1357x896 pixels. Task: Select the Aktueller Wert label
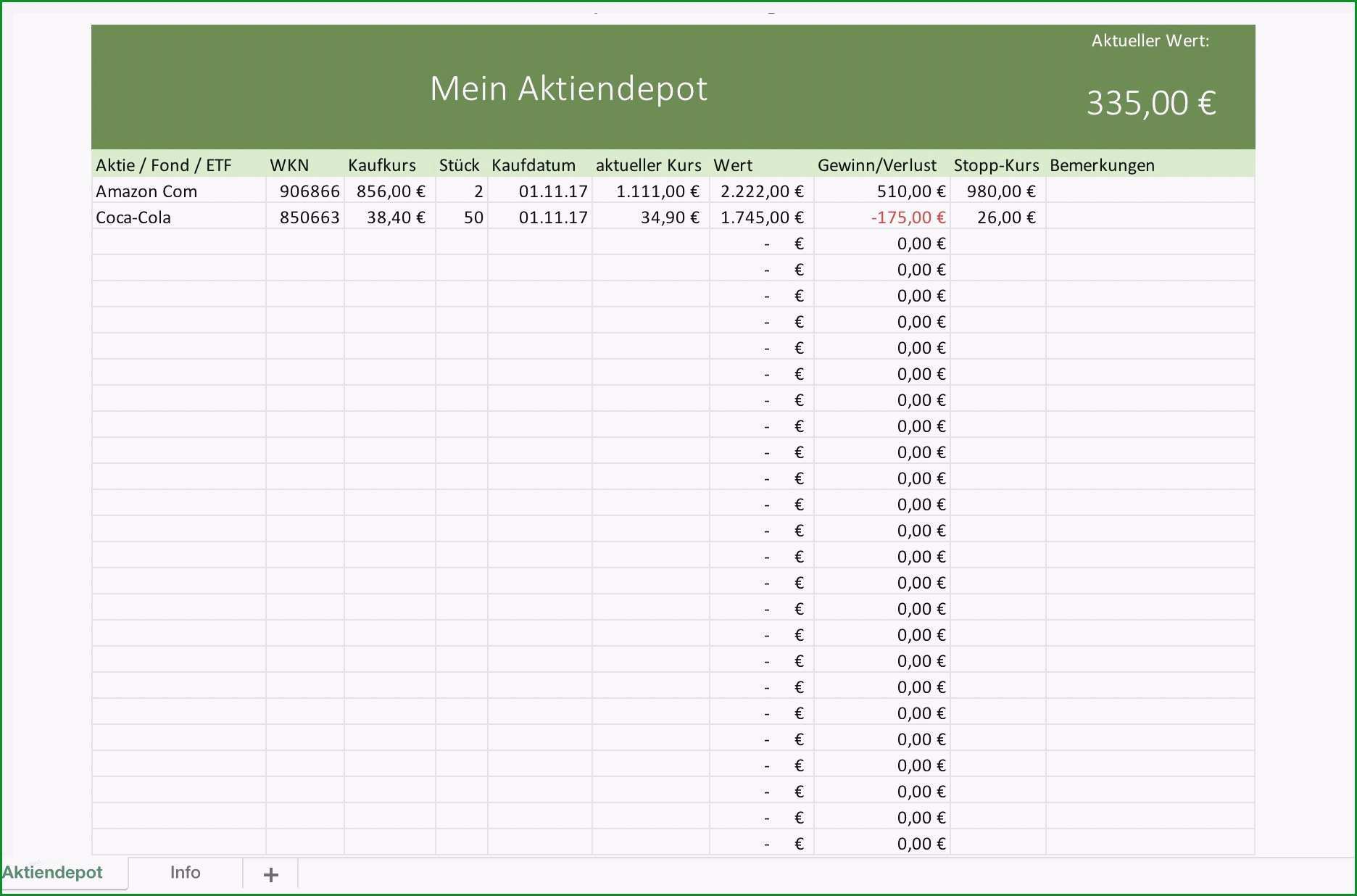pyautogui.click(x=1150, y=41)
